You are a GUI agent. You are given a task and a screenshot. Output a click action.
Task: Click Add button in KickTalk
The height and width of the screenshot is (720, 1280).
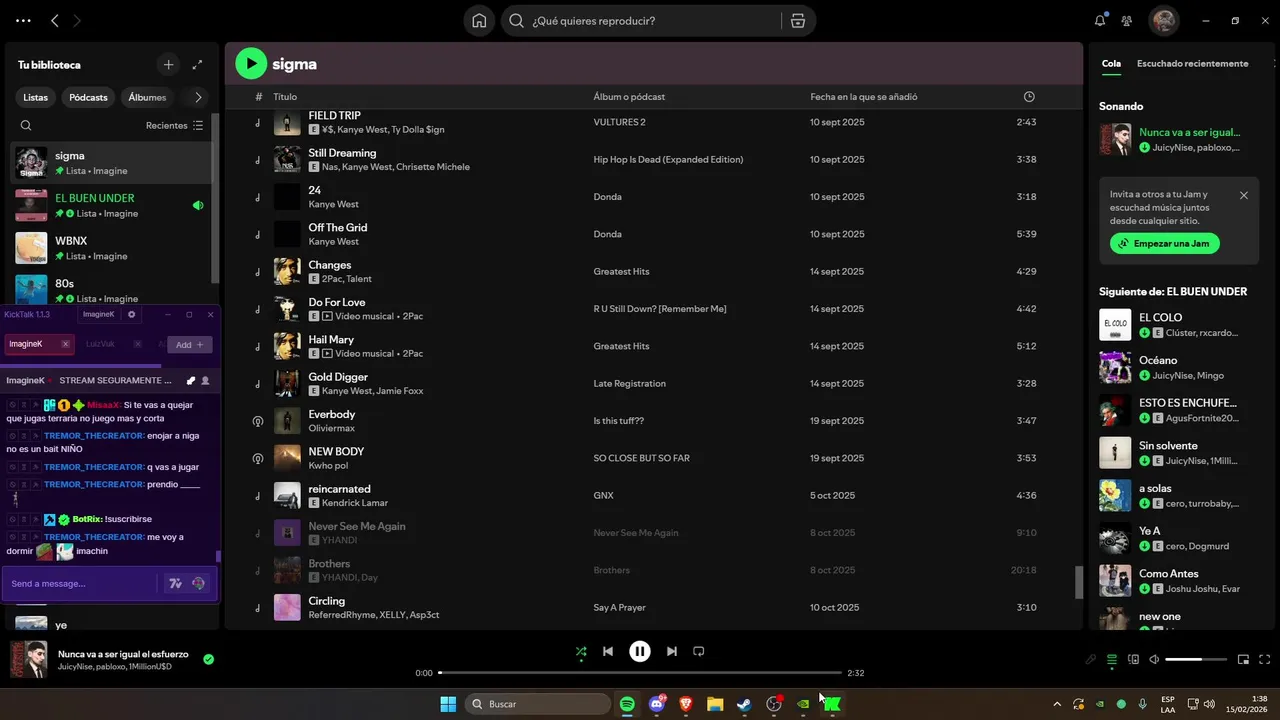click(x=189, y=344)
